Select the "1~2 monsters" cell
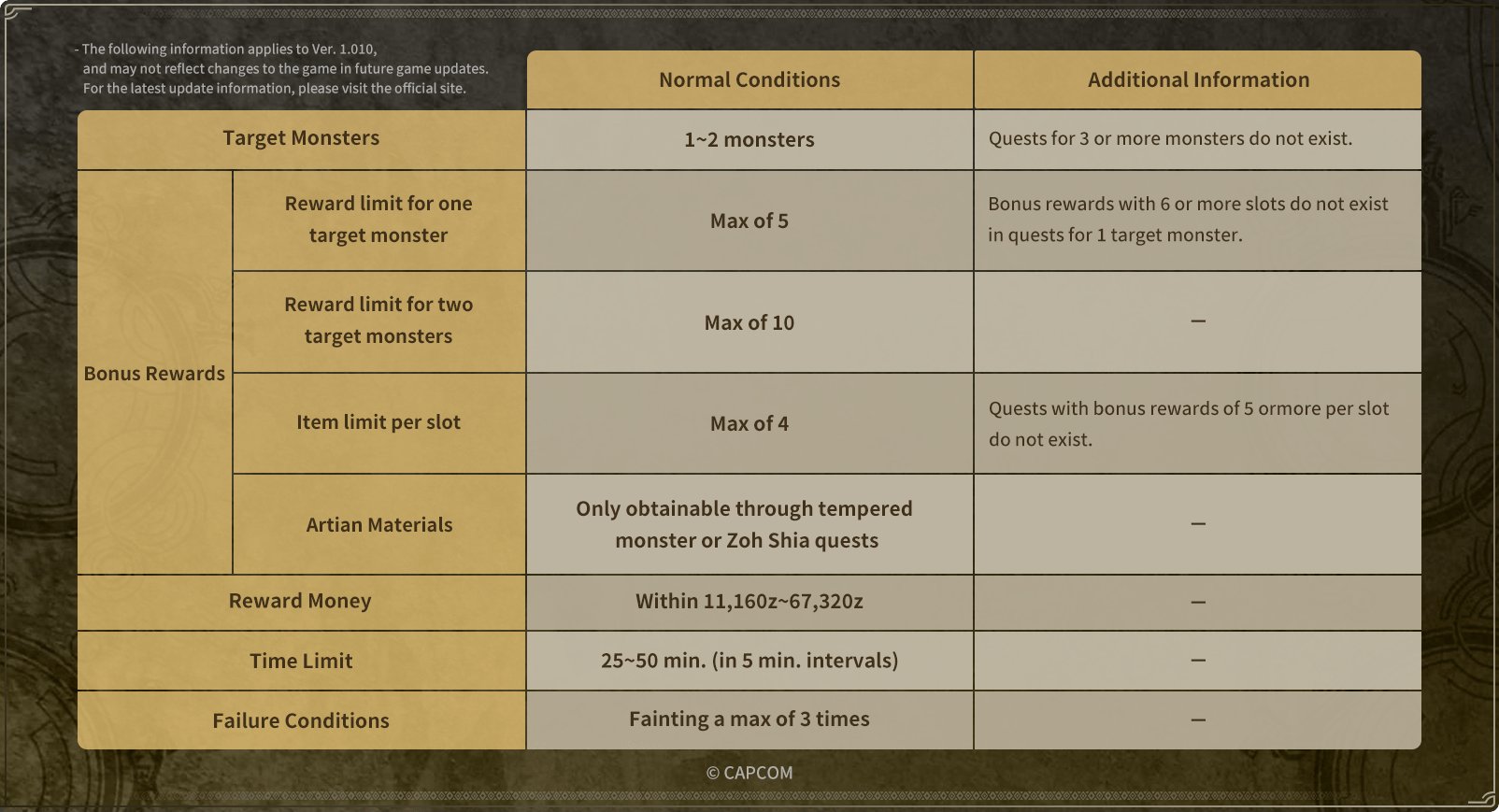The height and width of the screenshot is (812, 1499). (749, 140)
